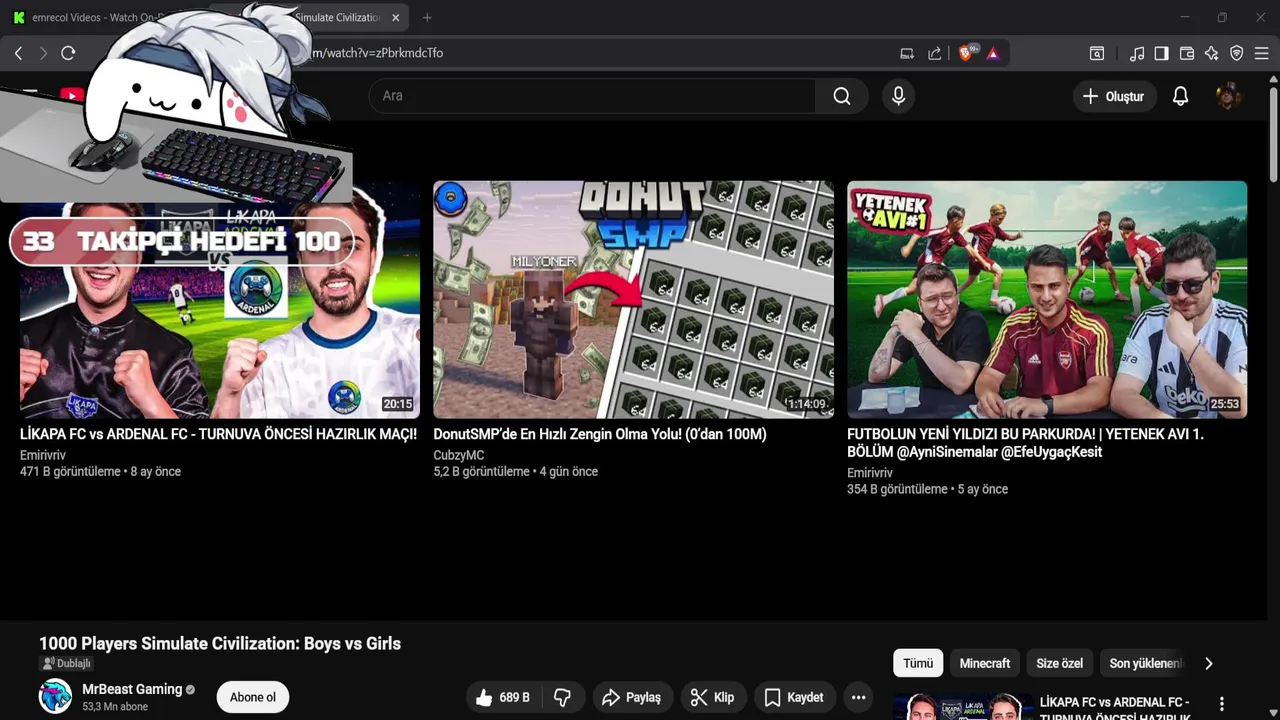Click the DonutSMP'de En Hızlı Zengin title
Screen dimensions: 1280x720
pyautogui.click(x=600, y=434)
